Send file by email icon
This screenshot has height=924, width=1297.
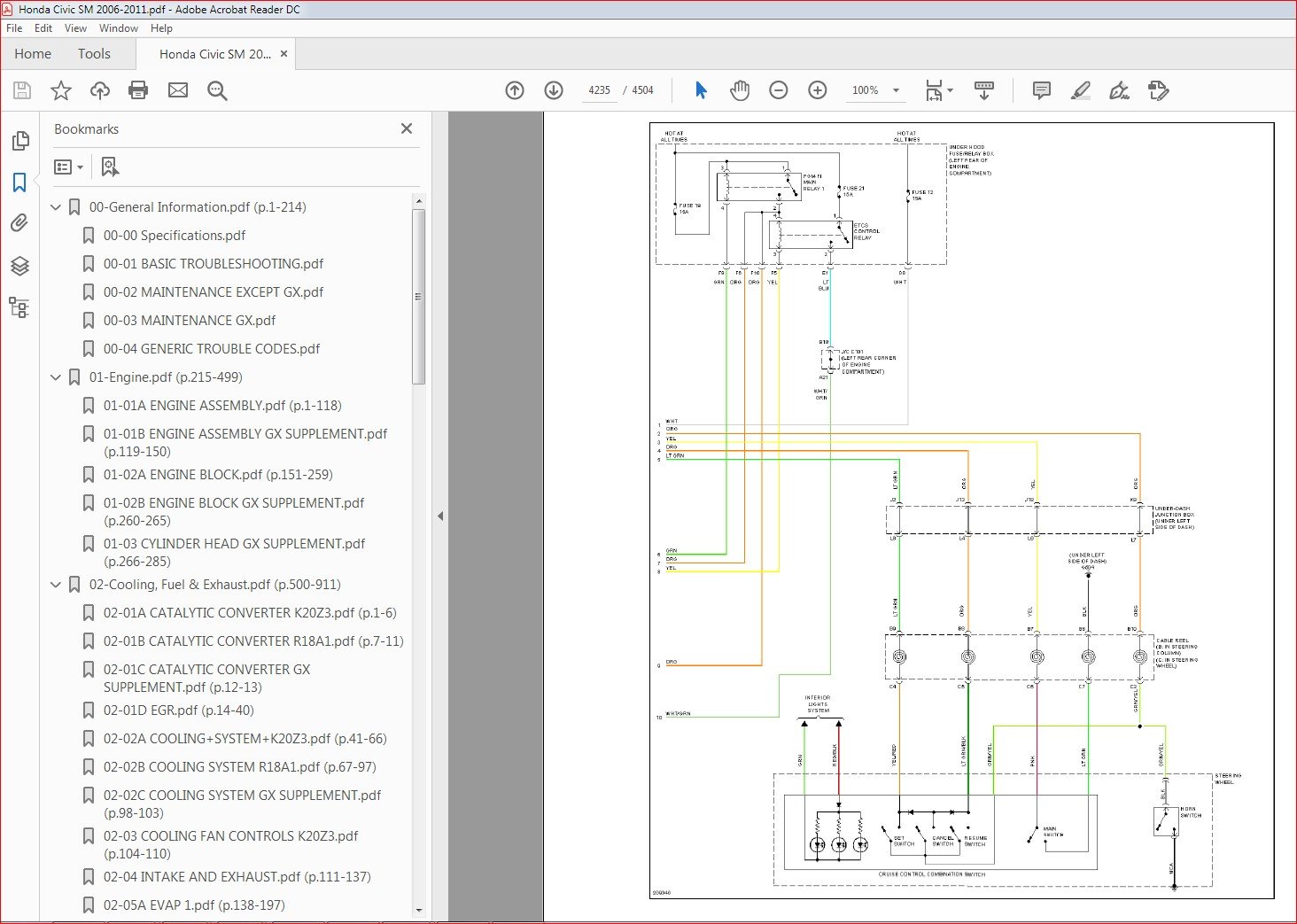(178, 90)
